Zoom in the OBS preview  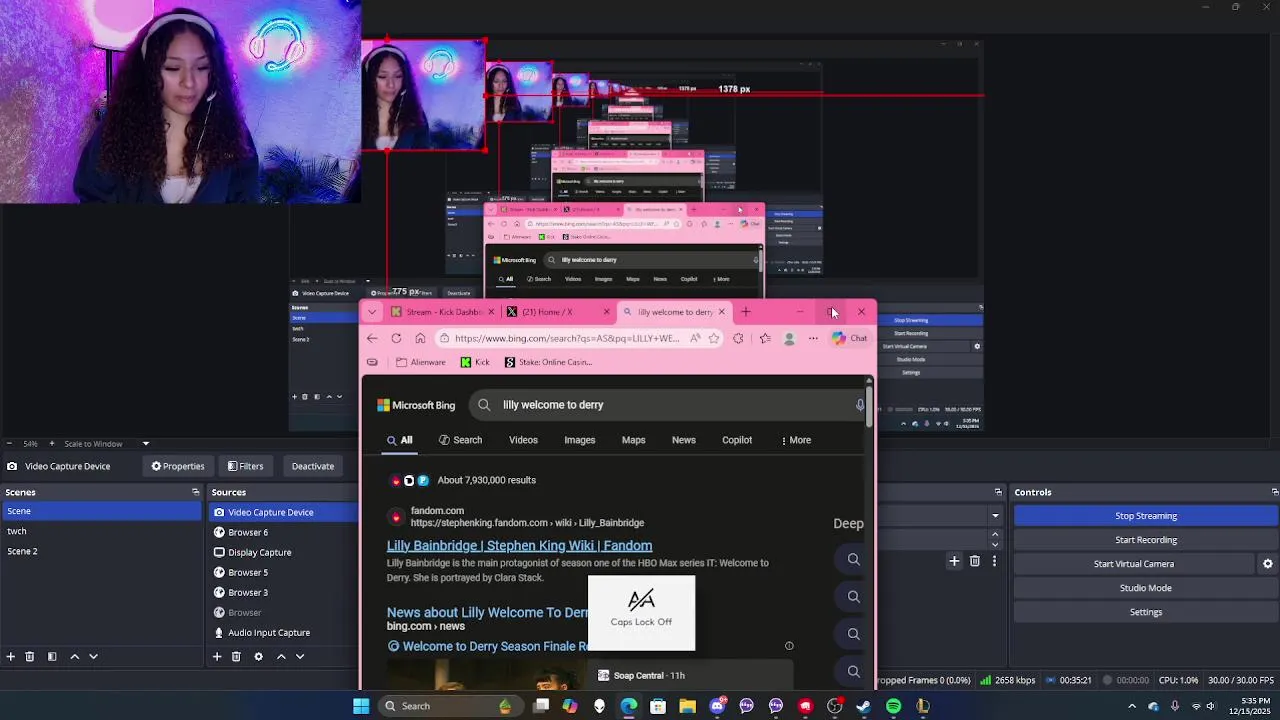click(x=53, y=443)
